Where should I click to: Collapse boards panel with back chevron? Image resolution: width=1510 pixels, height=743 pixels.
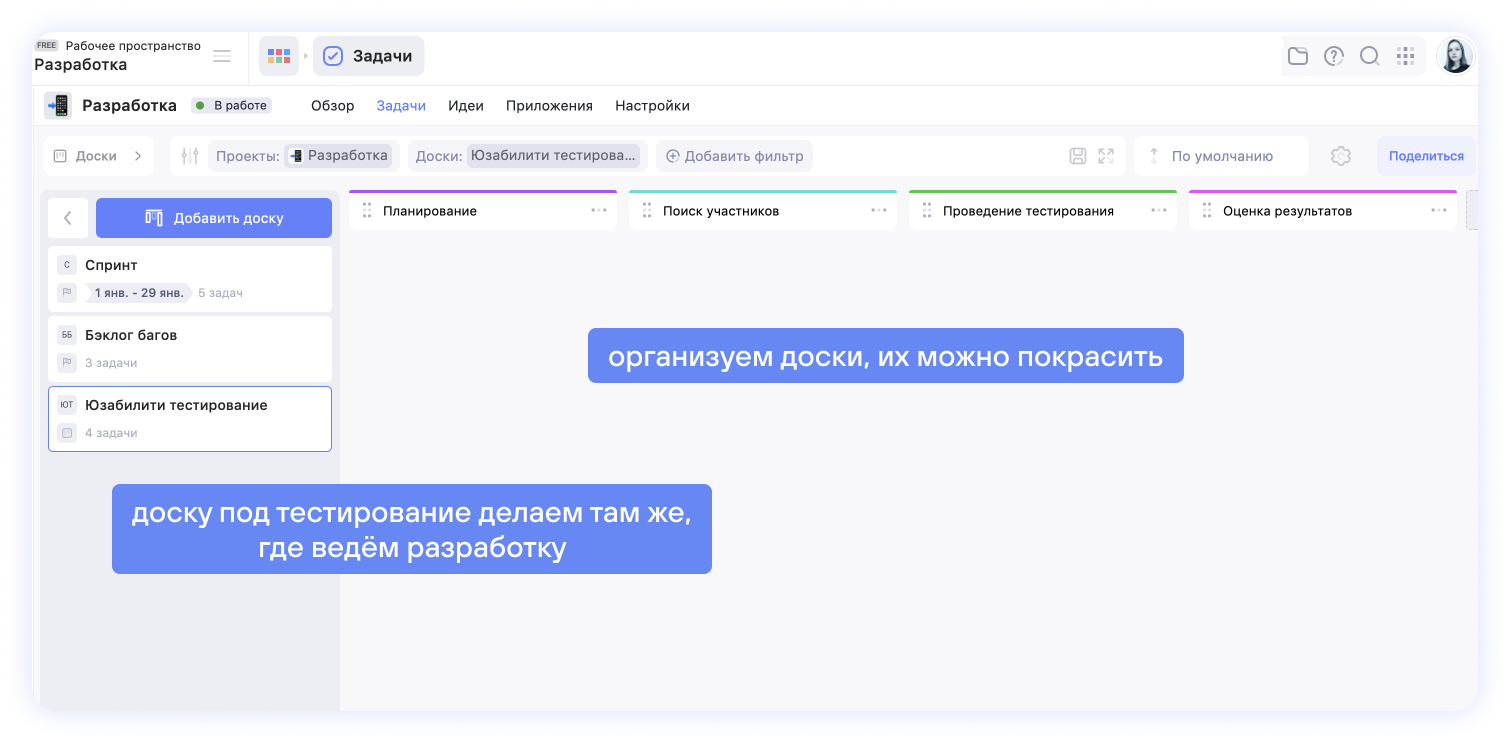[68, 218]
